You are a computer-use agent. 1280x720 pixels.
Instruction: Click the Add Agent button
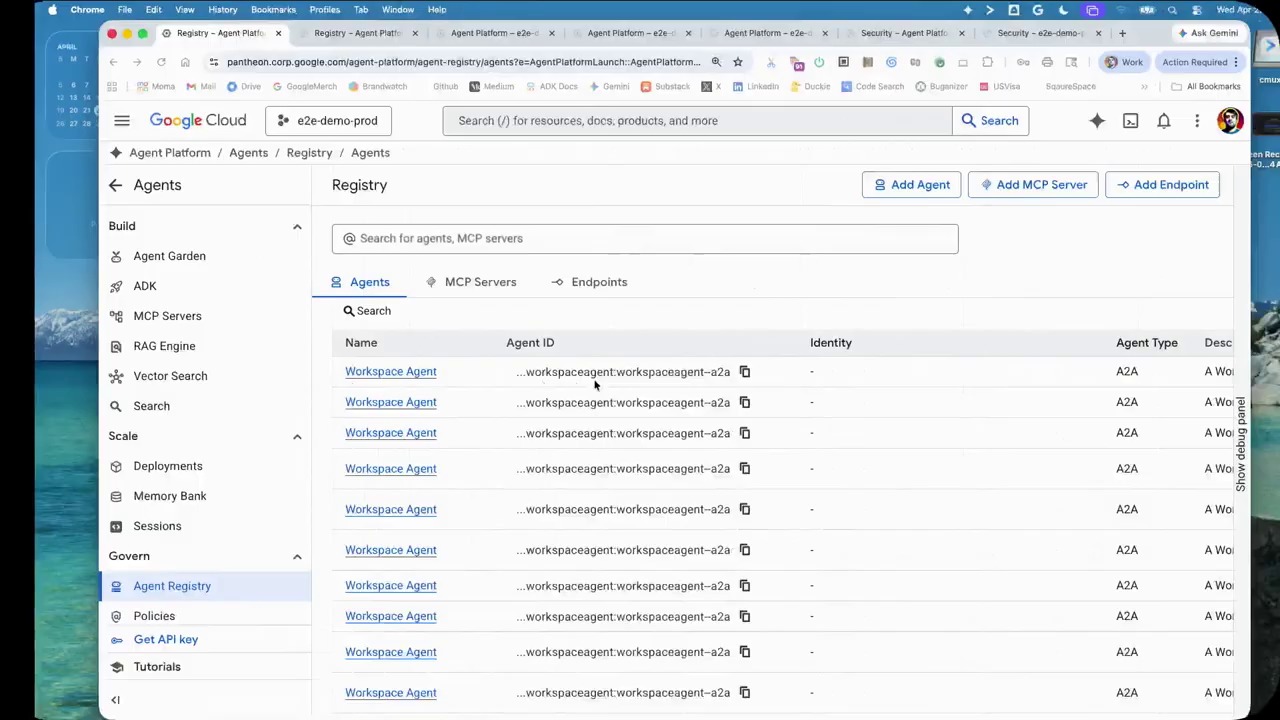point(911,185)
